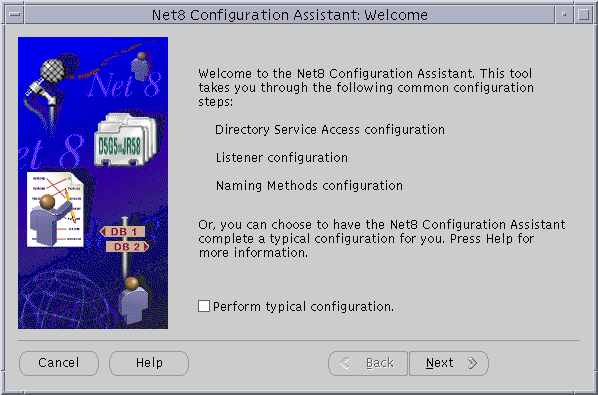The width and height of the screenshot is (598, 395).
Task: Click the disabled Back button
Action: pos(368,363)
